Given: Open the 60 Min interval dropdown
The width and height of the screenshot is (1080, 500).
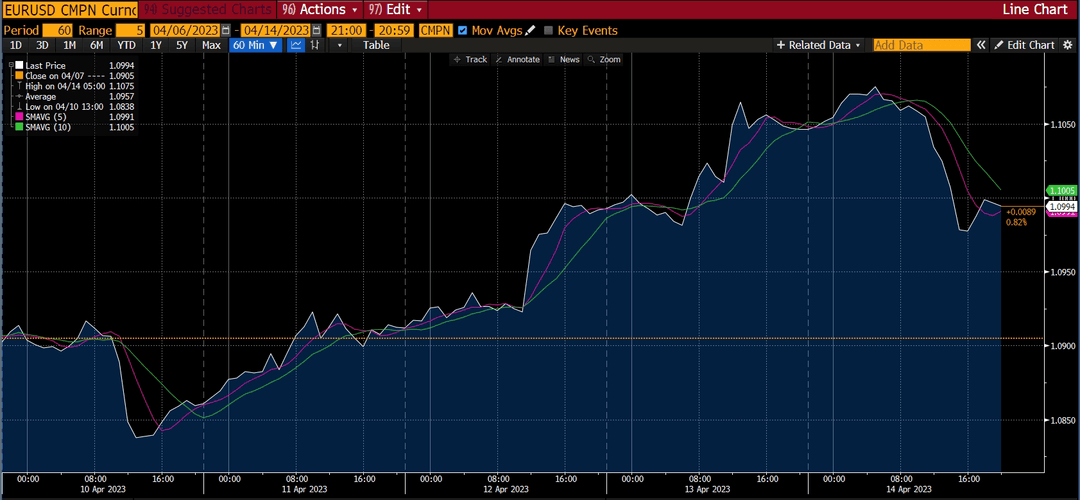Looking at the screenshot, I should (256, 45).
